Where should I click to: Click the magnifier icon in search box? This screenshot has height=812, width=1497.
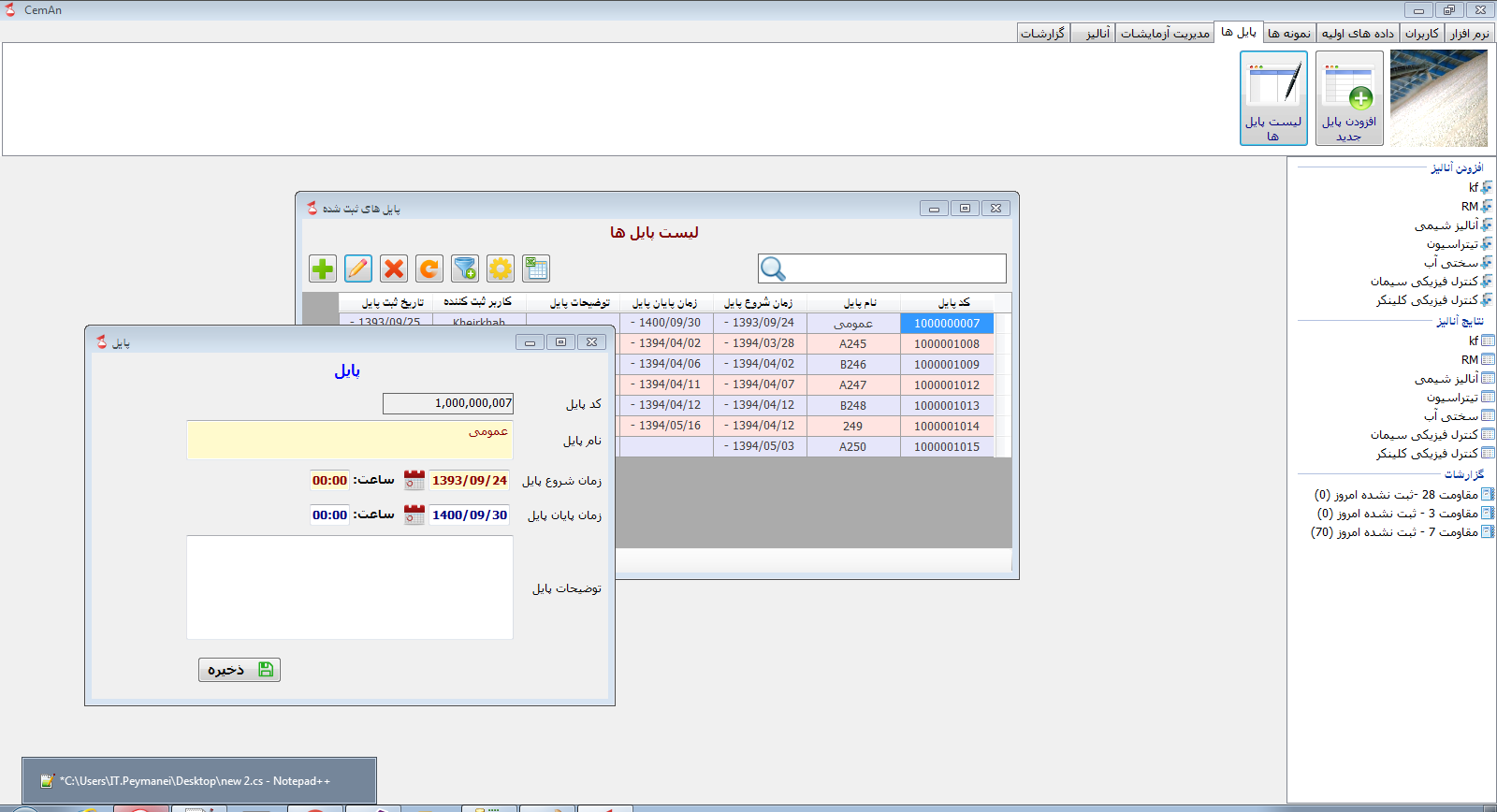pos(773,268)
